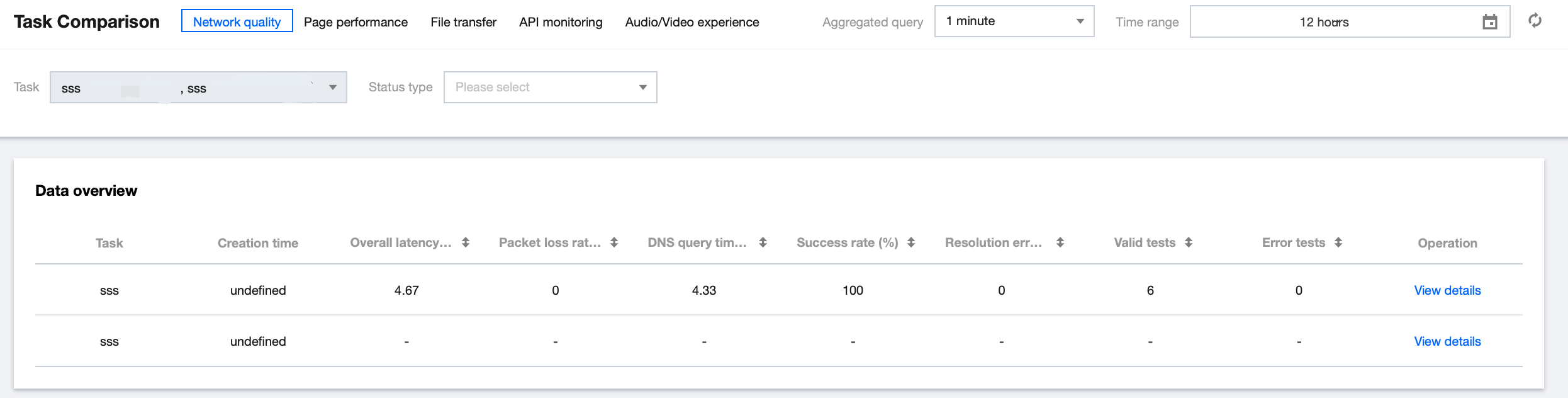The image size is (1568, 398).
Task: Sort by Error tests column
Action: [x=1338, y=242]
